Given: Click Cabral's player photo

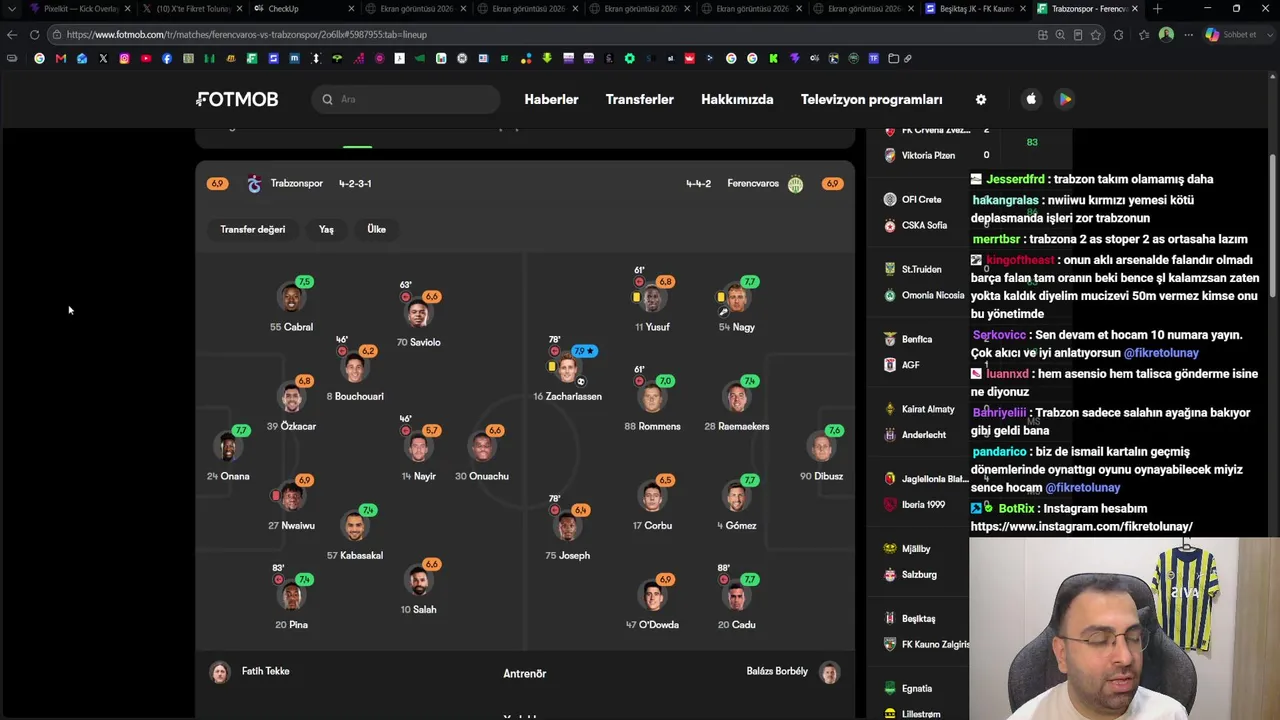Looking at the screenshot, I should [291, 298].
